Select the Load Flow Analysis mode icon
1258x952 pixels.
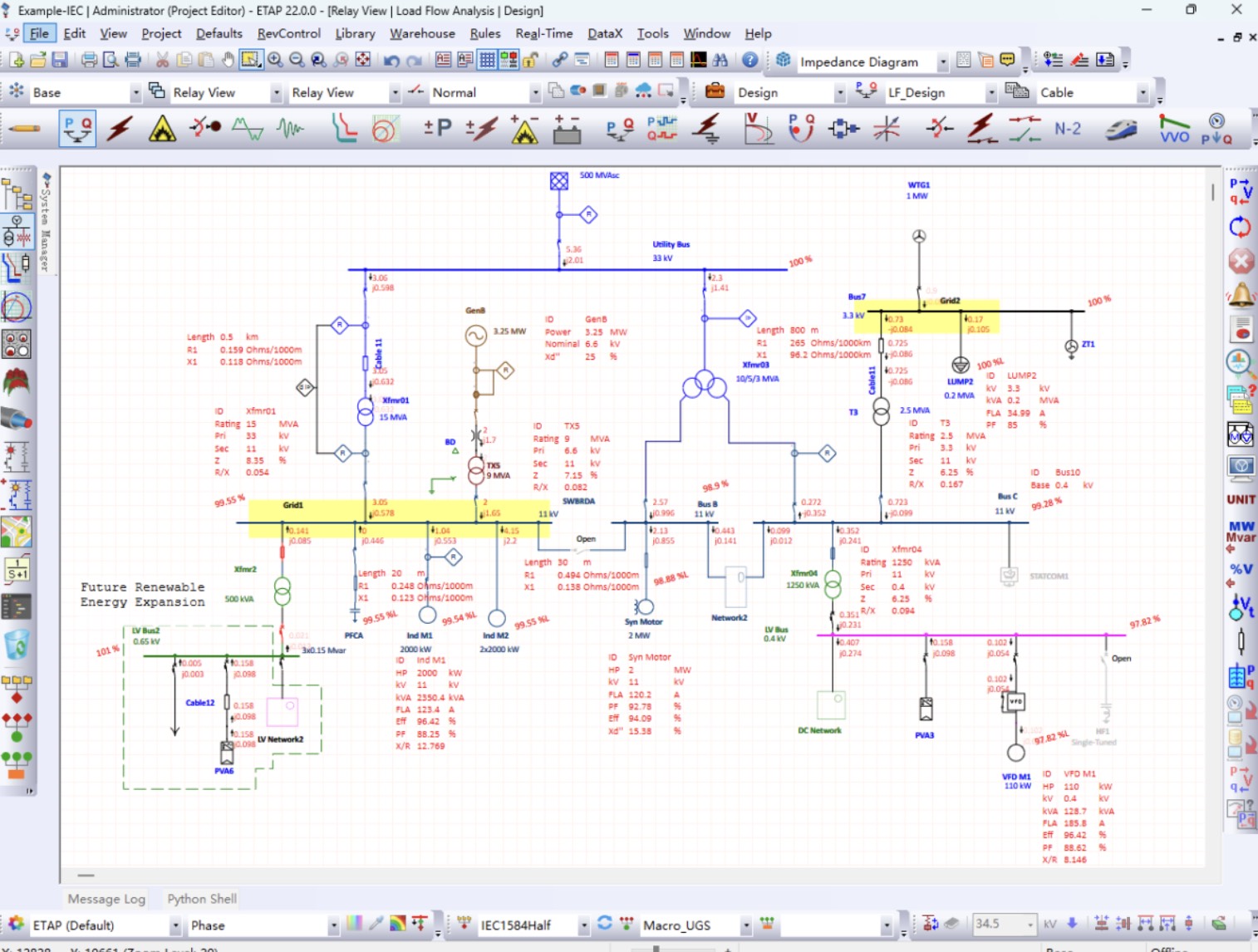77,129
